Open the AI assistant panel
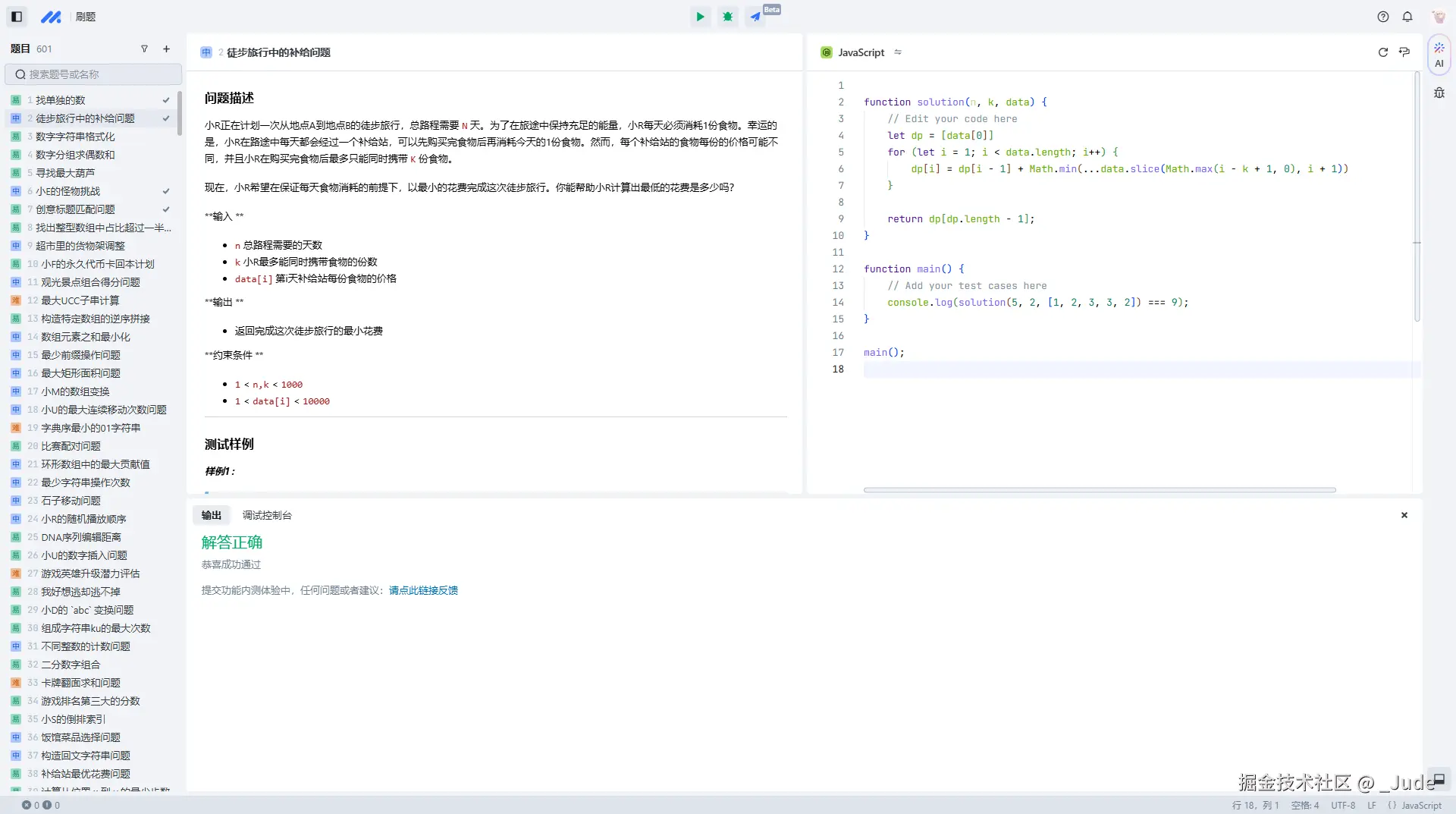Screen dimensions: 1456x814 coord(1439,55)
